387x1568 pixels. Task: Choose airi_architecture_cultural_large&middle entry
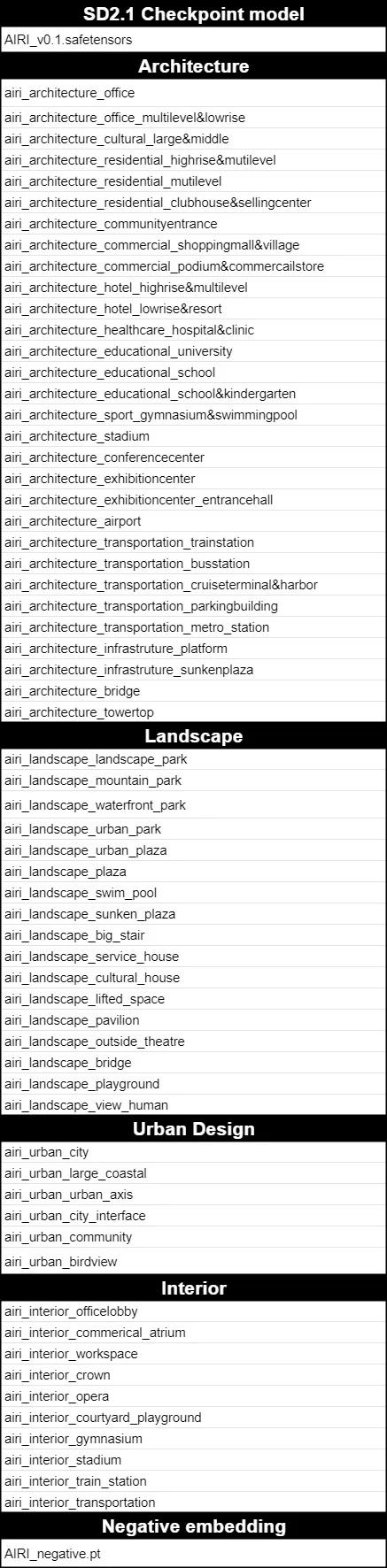193,139
